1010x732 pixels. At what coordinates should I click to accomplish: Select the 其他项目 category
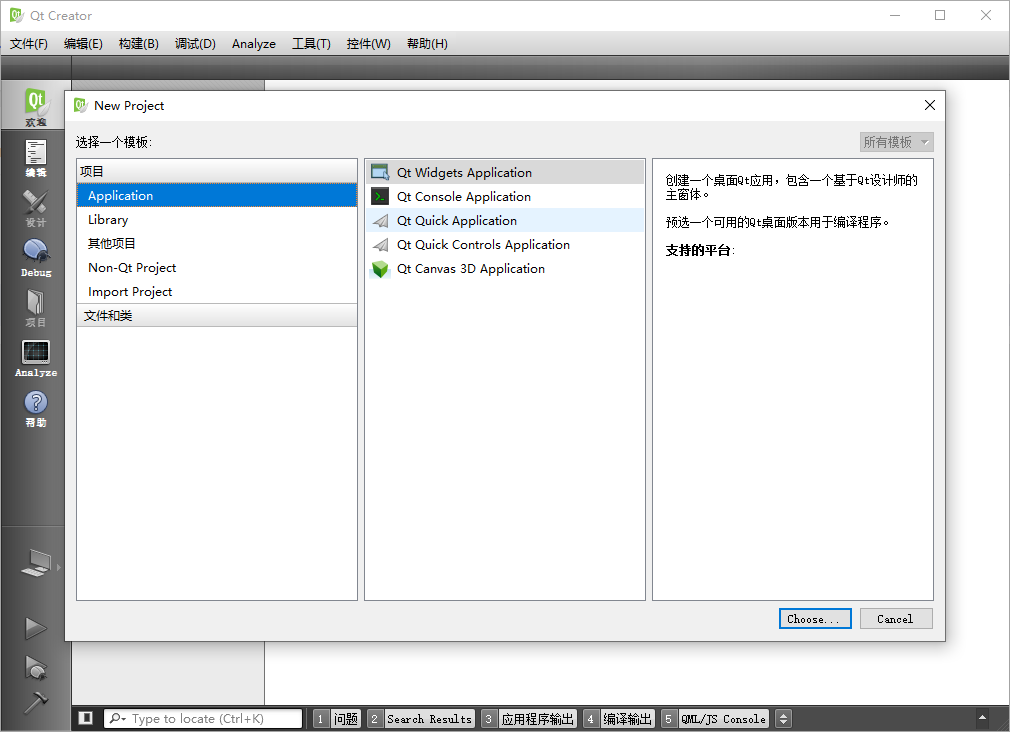217,244
